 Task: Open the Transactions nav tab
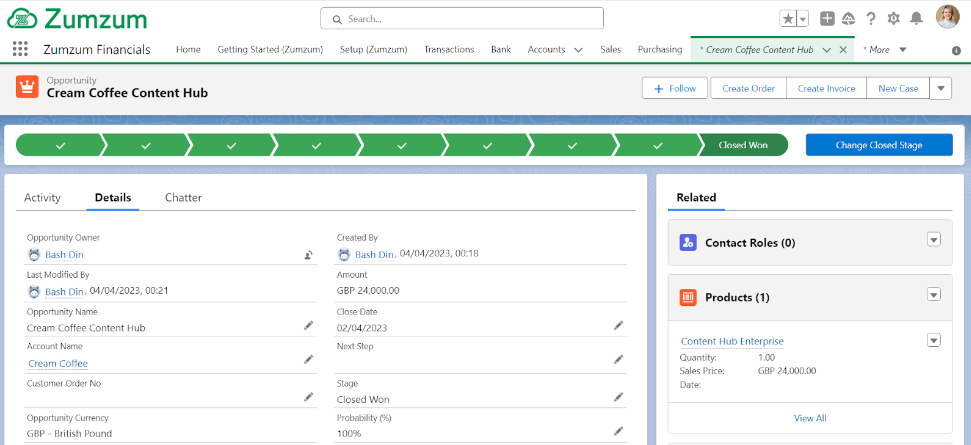[449, 50]
